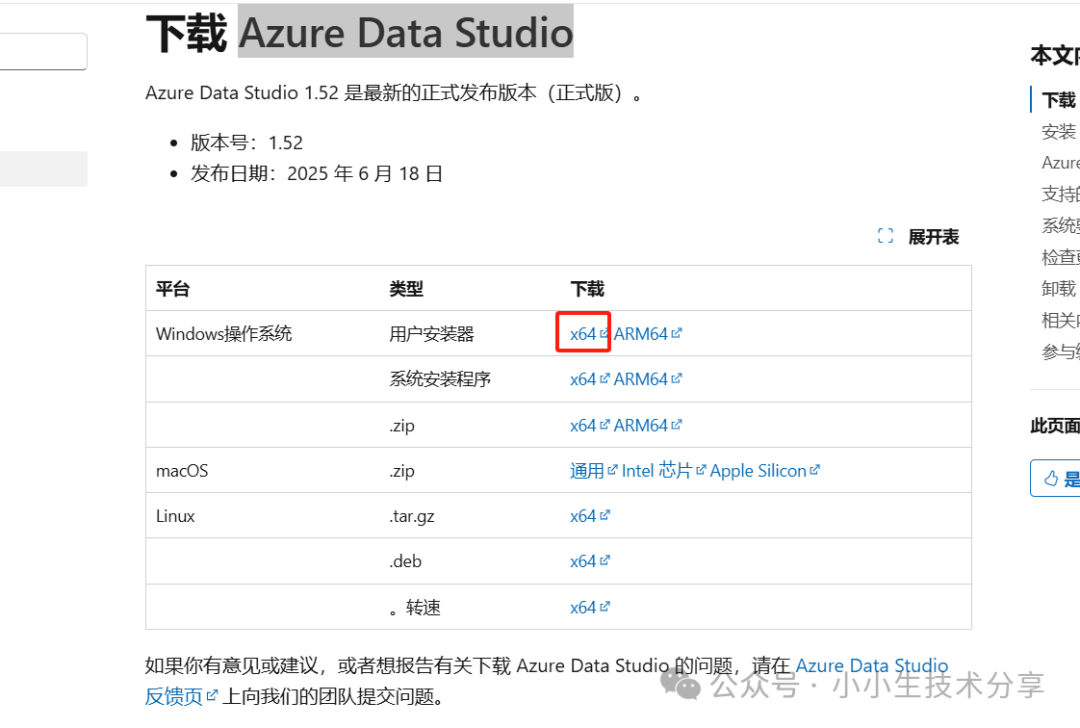Go to 安装 section in sidebar
The width and height of the screenshot is (1080, 728).
coord(1059,132)
